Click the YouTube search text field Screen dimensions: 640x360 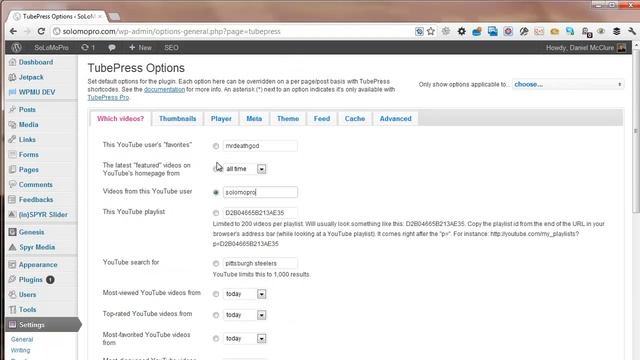260,263
